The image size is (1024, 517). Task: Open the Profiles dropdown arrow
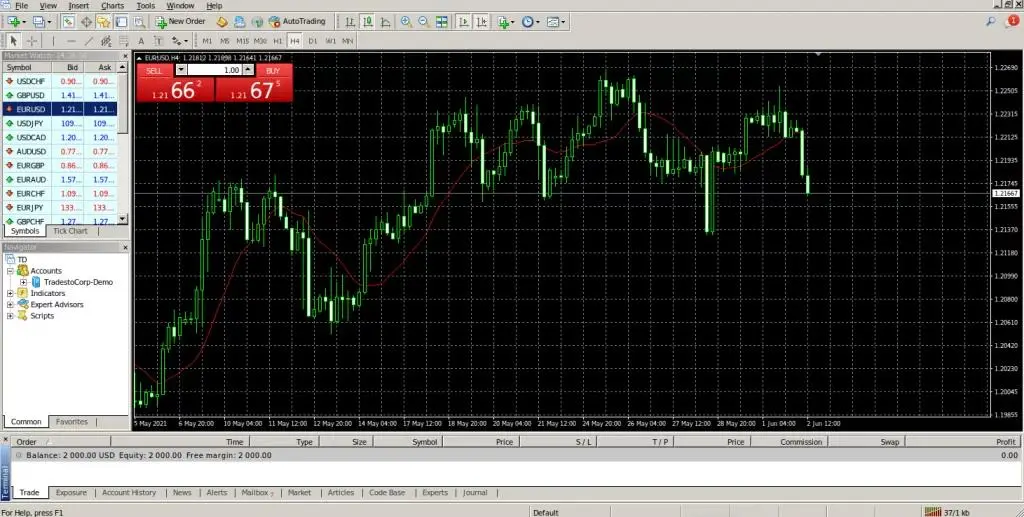[49, 22]
